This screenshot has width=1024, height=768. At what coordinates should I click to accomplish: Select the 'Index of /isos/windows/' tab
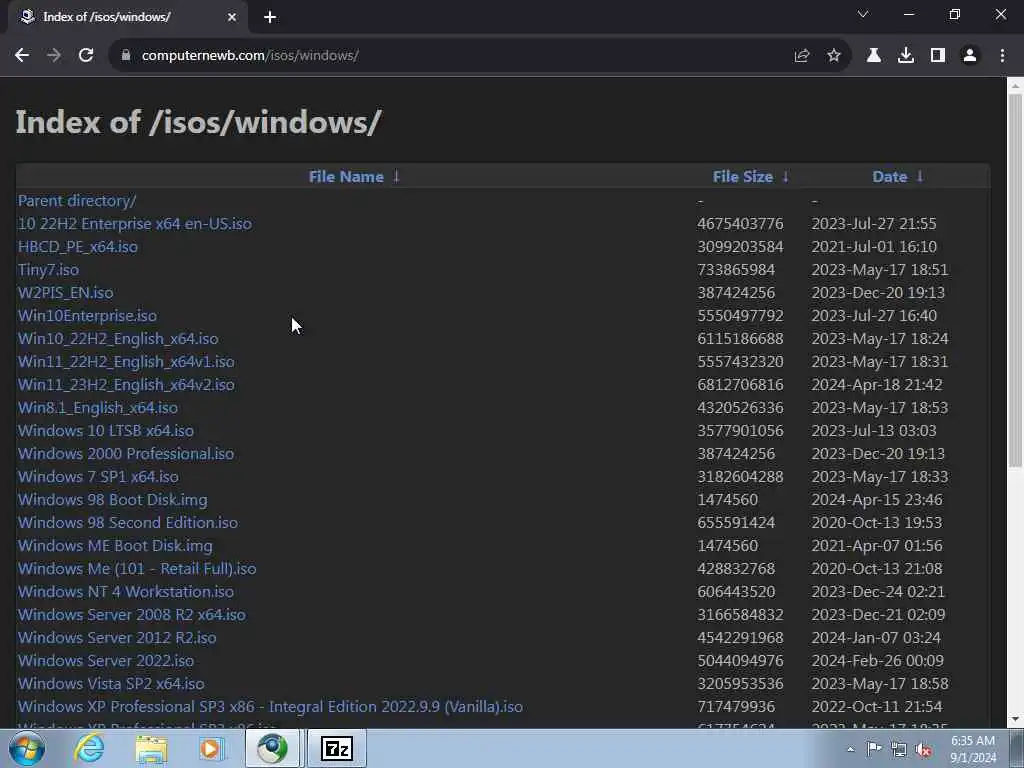point(128,17)
